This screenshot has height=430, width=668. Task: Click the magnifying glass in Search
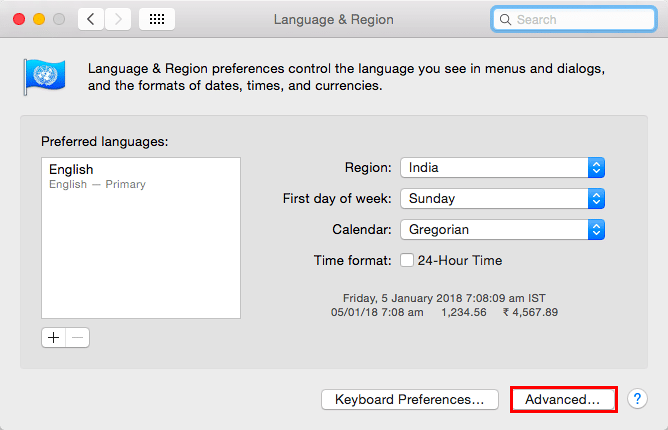pos(505,20)
